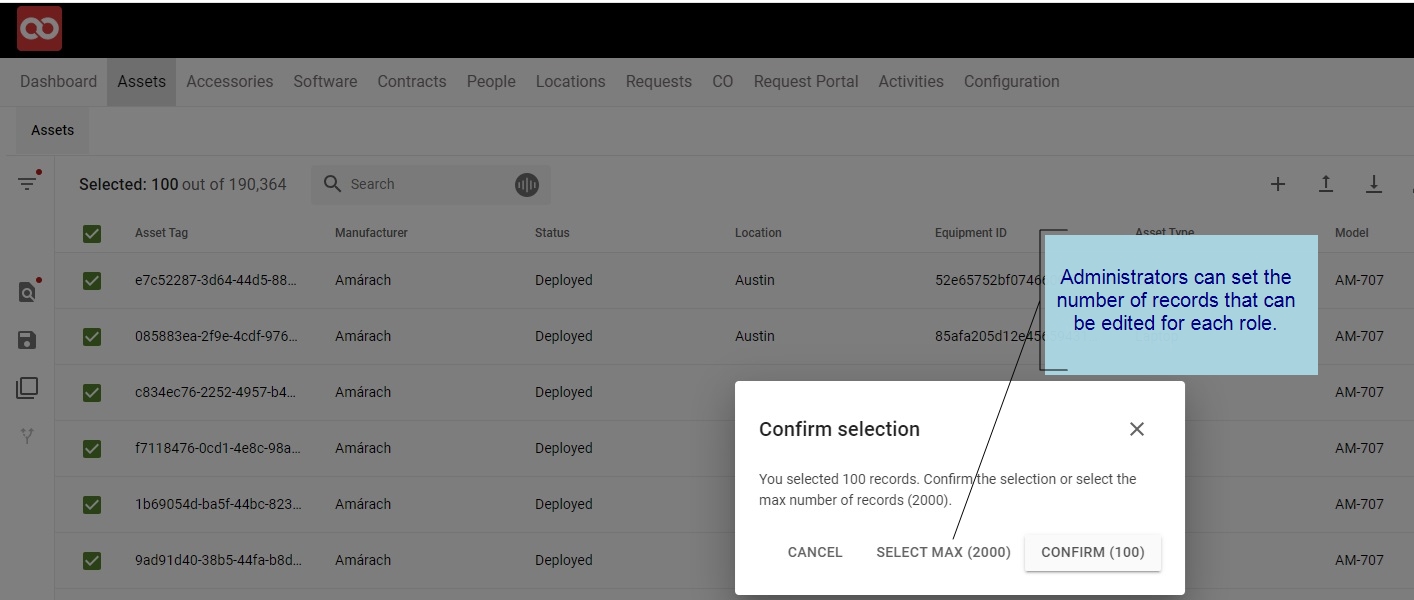Select the Assets sub-tab
1414x600 pixels.
[x=53, y=130]
